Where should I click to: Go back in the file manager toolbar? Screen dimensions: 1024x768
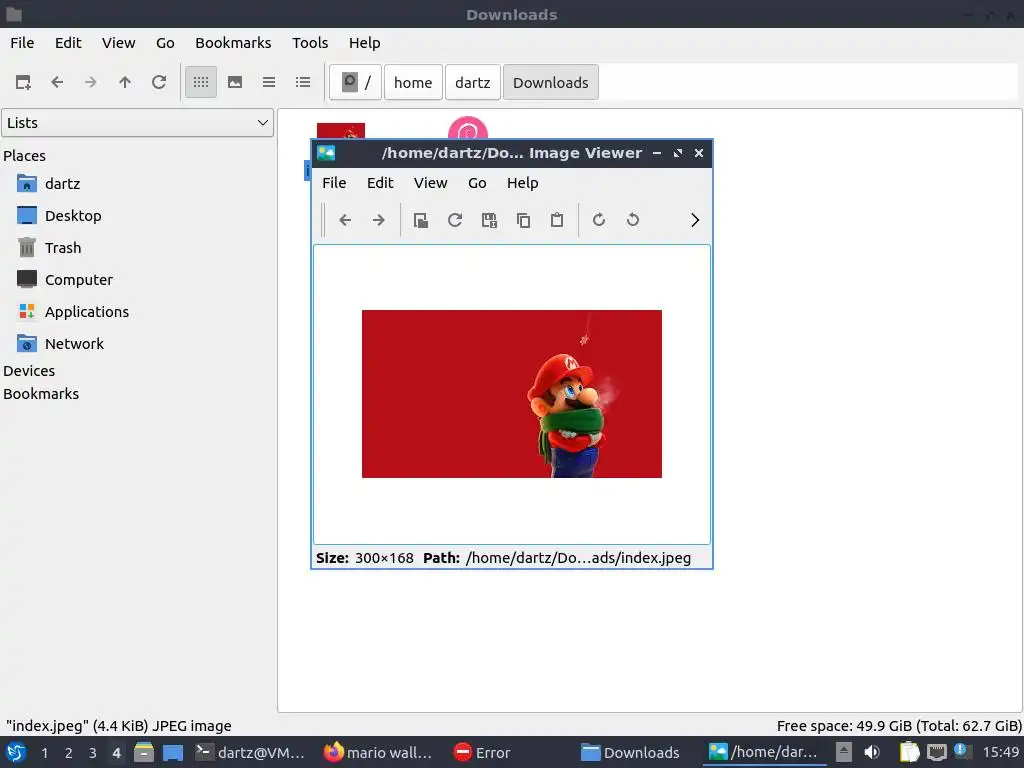pyautogui.click(x=57, y=82)
